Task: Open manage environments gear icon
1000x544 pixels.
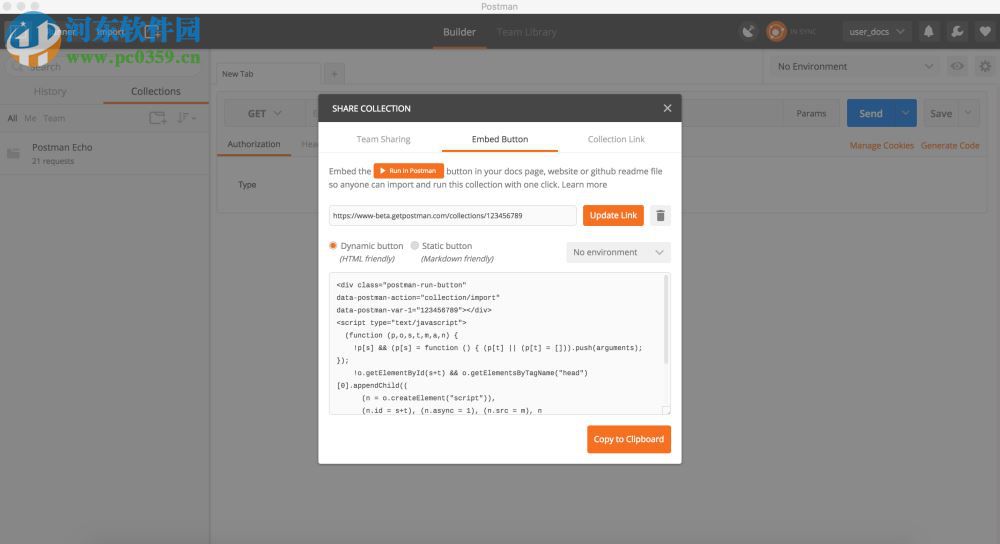Action: [985, 66]
